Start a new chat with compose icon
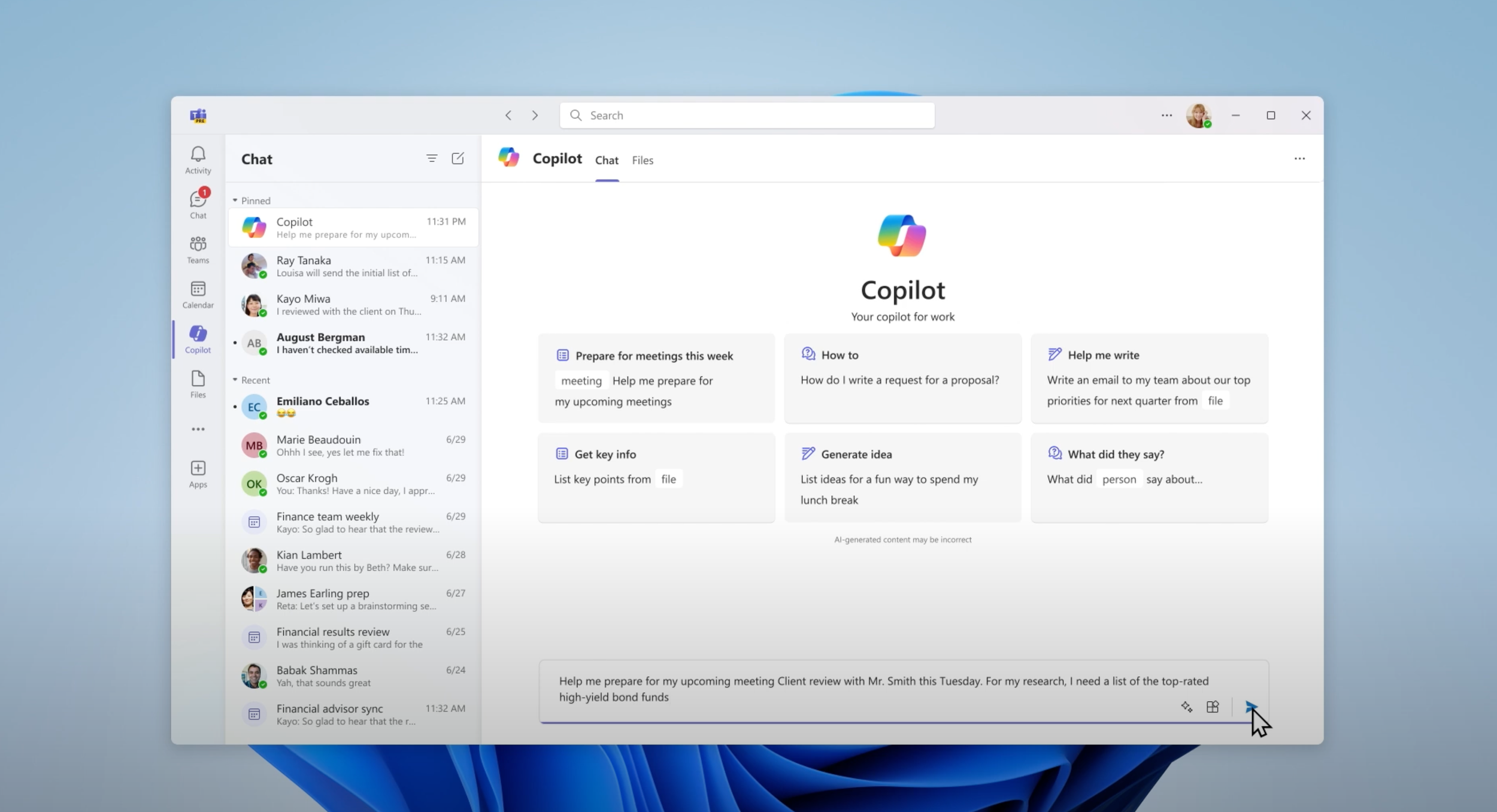1497x812 pixels. 457,159
